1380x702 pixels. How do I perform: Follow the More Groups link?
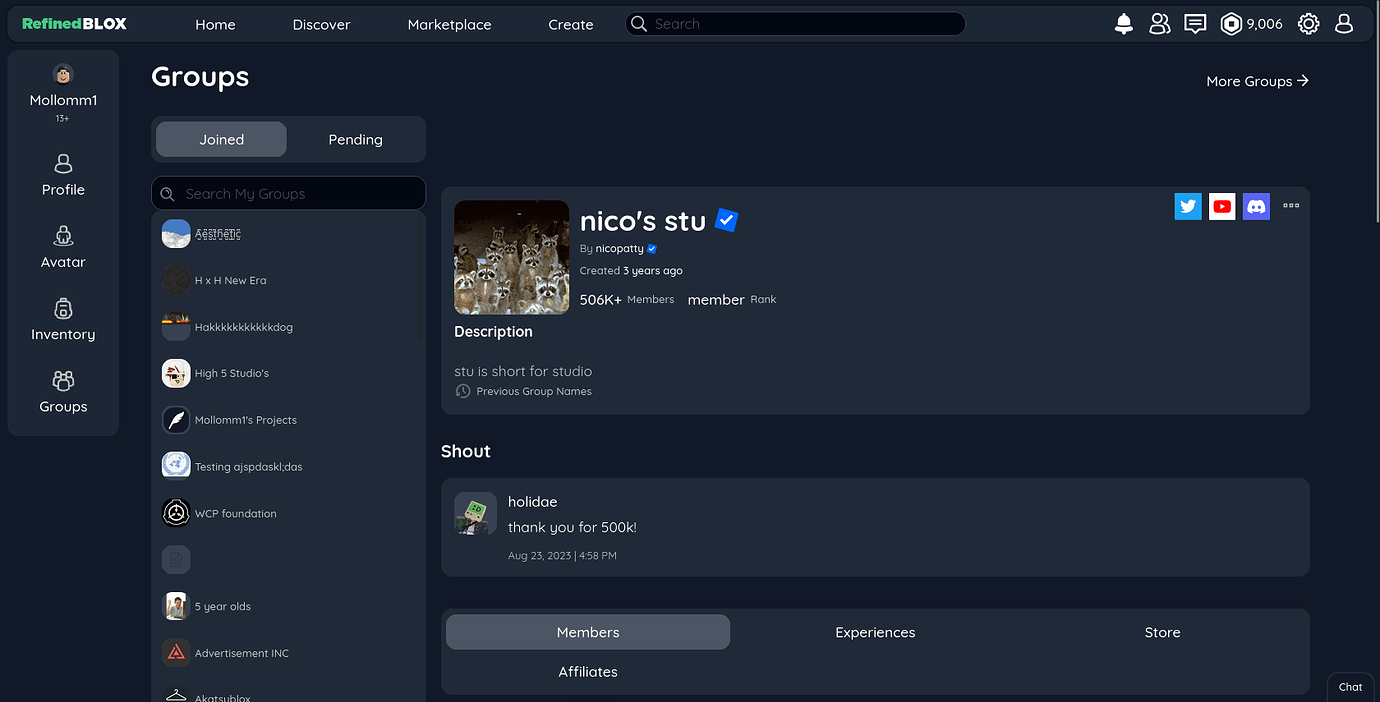1257,81
